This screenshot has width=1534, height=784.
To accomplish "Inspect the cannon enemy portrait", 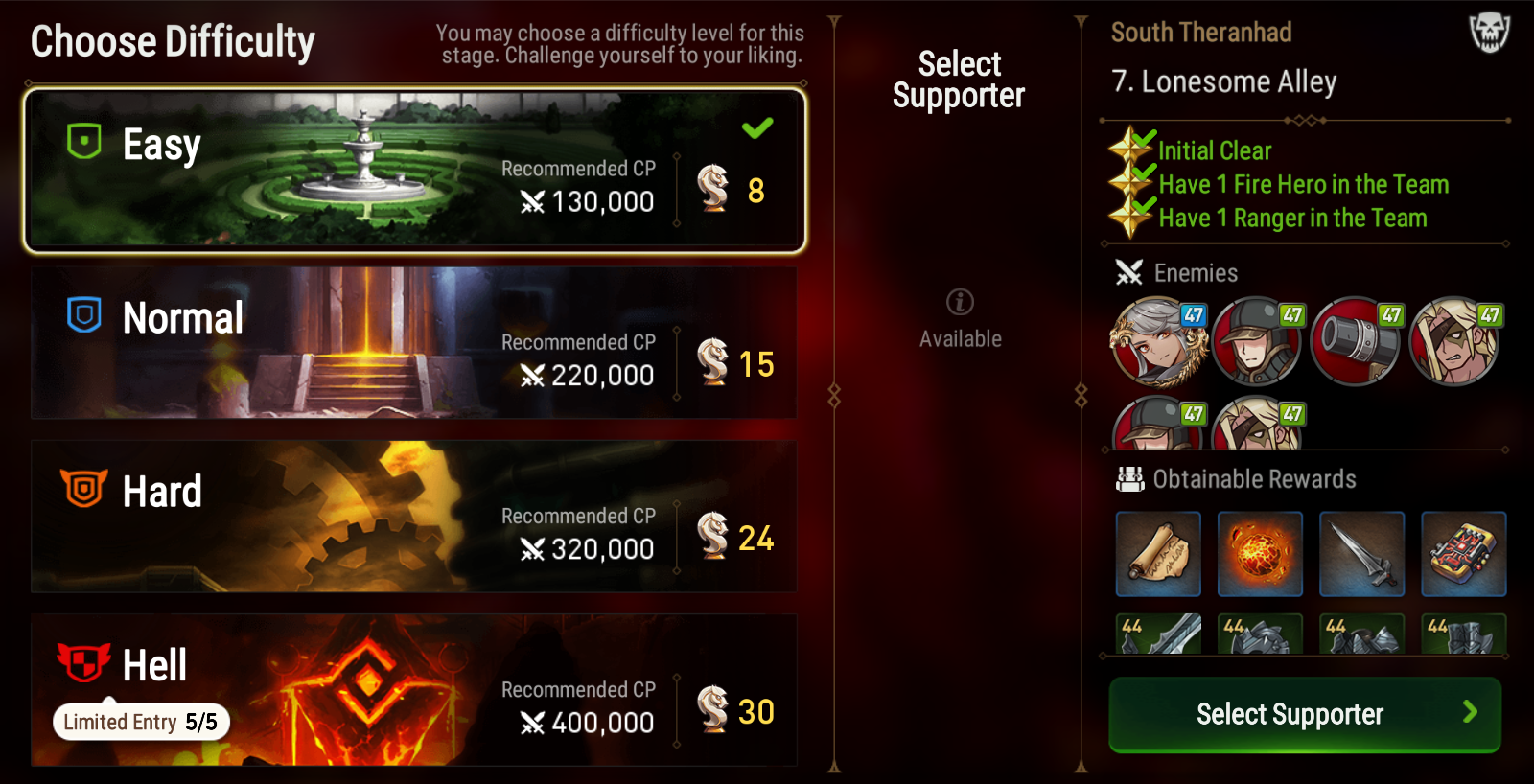I will (x=1356, y=341).
